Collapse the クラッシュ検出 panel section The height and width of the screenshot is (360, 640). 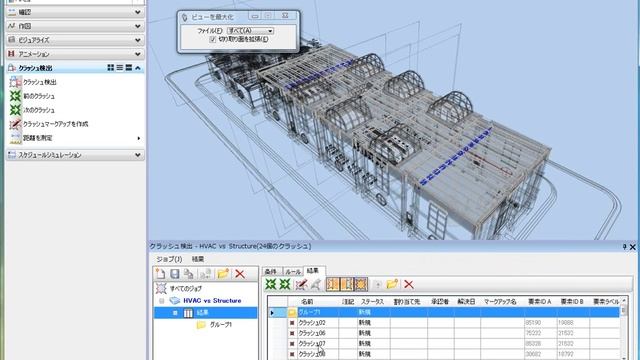(x=138, y=68)
